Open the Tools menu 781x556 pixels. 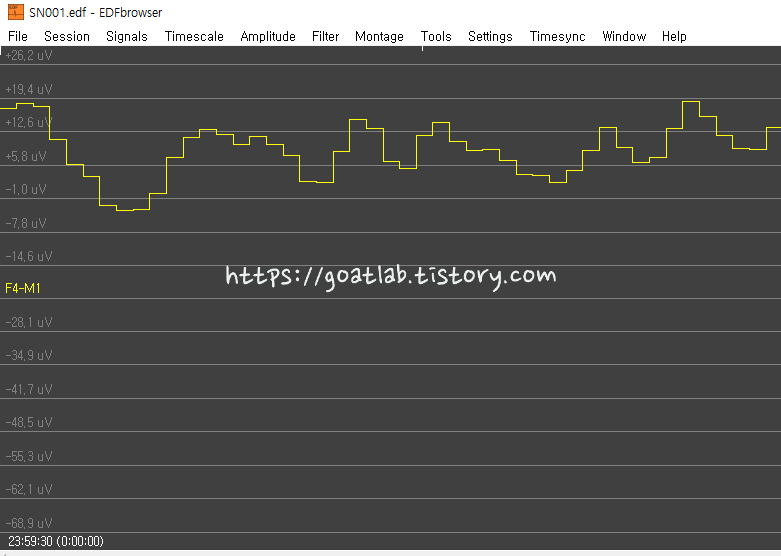pyautogui.click(x=436, y=36)
